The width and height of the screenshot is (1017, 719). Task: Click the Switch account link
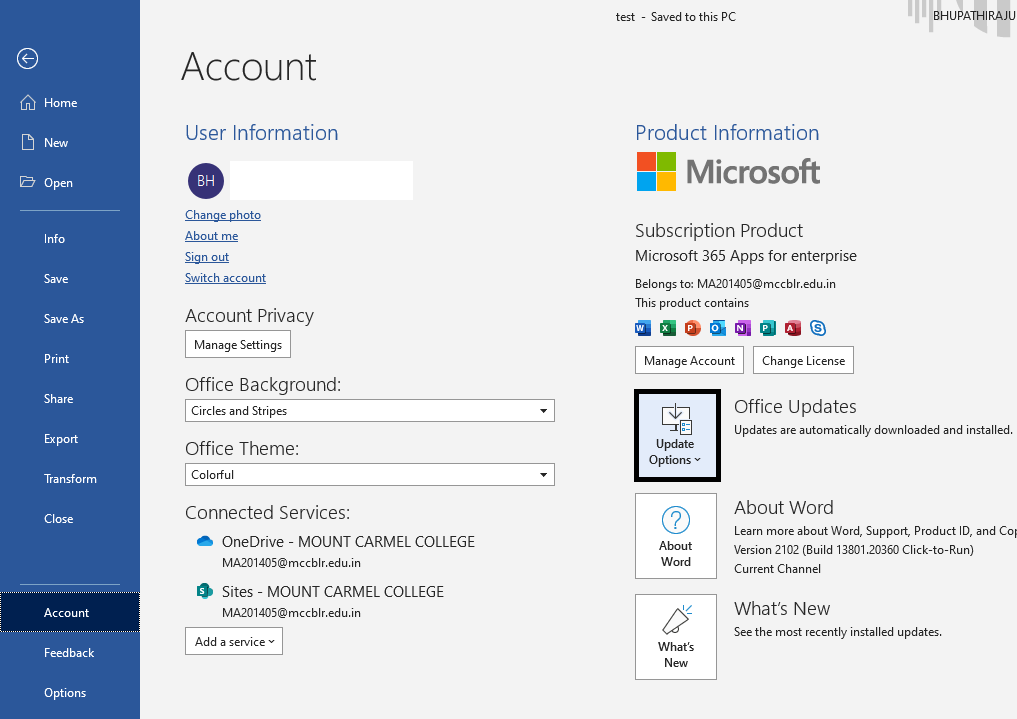(x=225, y=277)
